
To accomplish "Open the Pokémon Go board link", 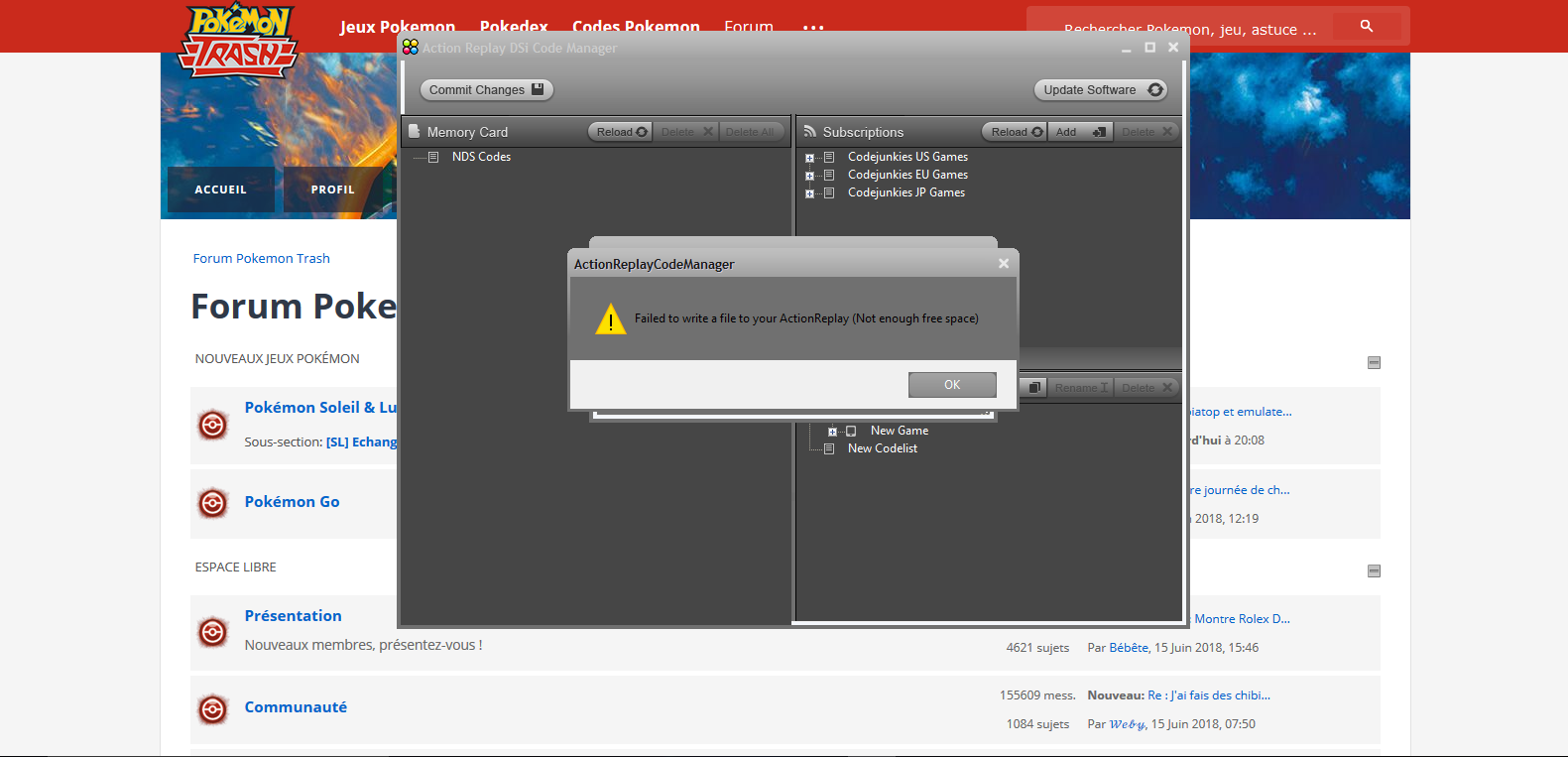I will [293, 502].
